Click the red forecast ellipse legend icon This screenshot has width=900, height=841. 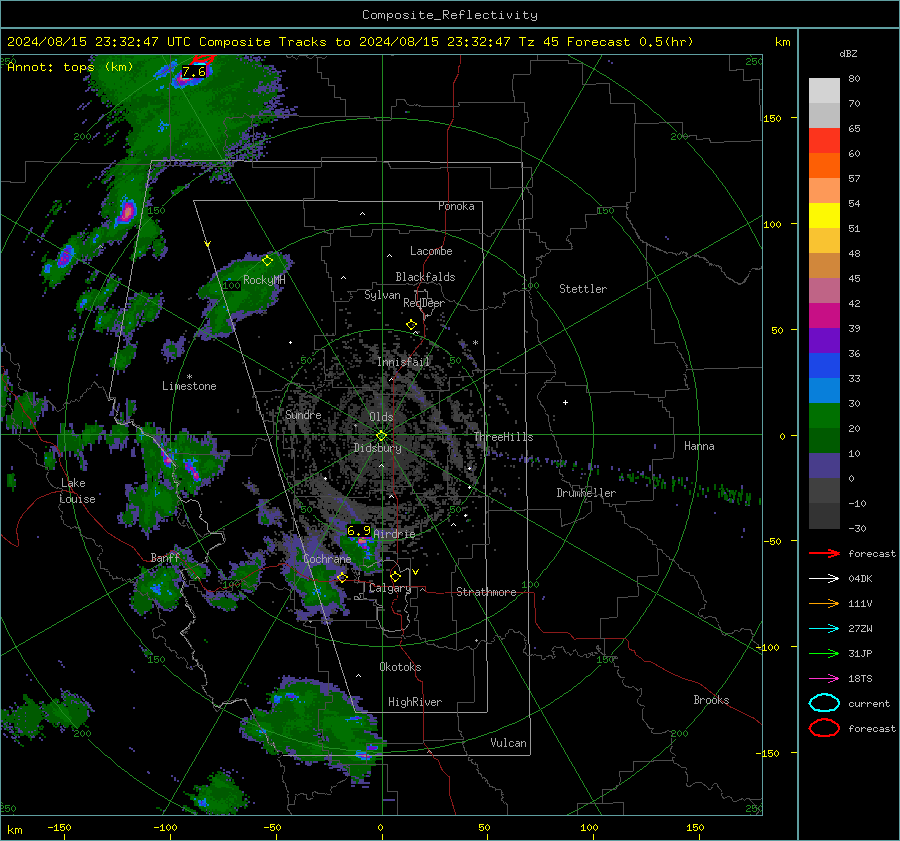tap(824, 728)
